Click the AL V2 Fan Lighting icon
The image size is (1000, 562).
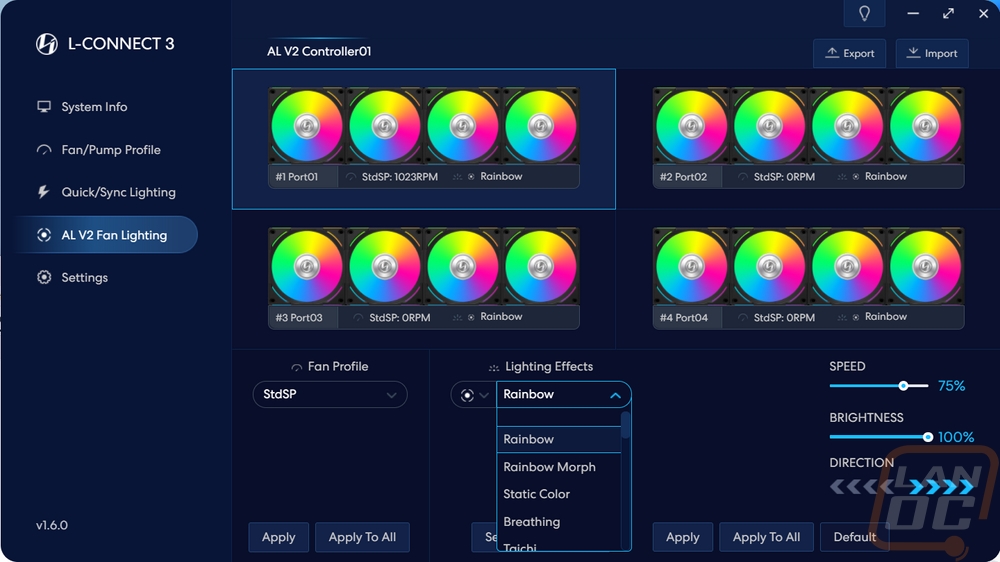[x=44, y=235]
